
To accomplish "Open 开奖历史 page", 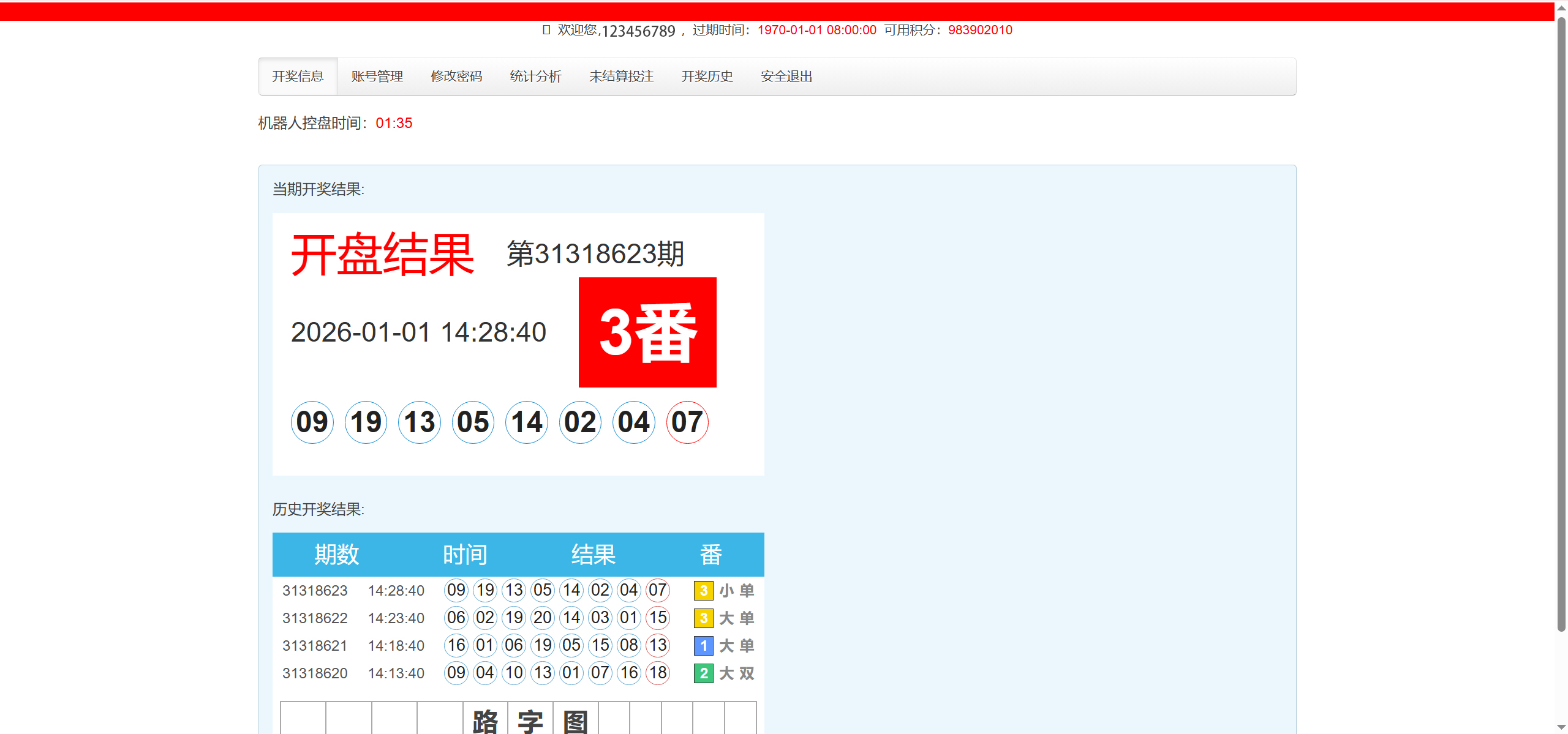I will click(707, 77).
